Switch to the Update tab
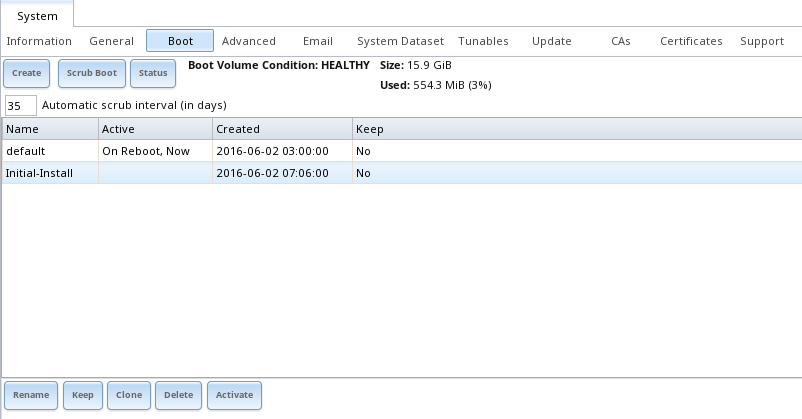The height and width of the screenshot is (419, 802). click(x=551, y=41)
